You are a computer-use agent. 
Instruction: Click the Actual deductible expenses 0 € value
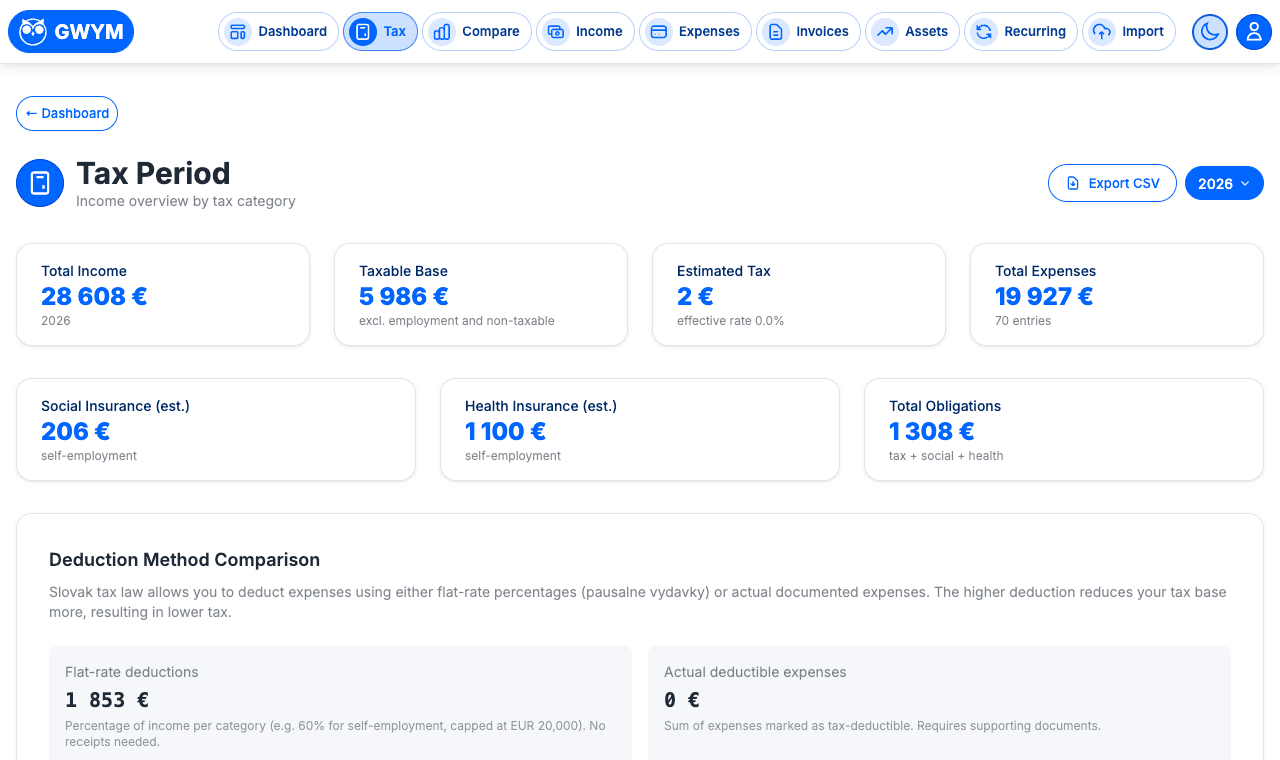(682, 700)
